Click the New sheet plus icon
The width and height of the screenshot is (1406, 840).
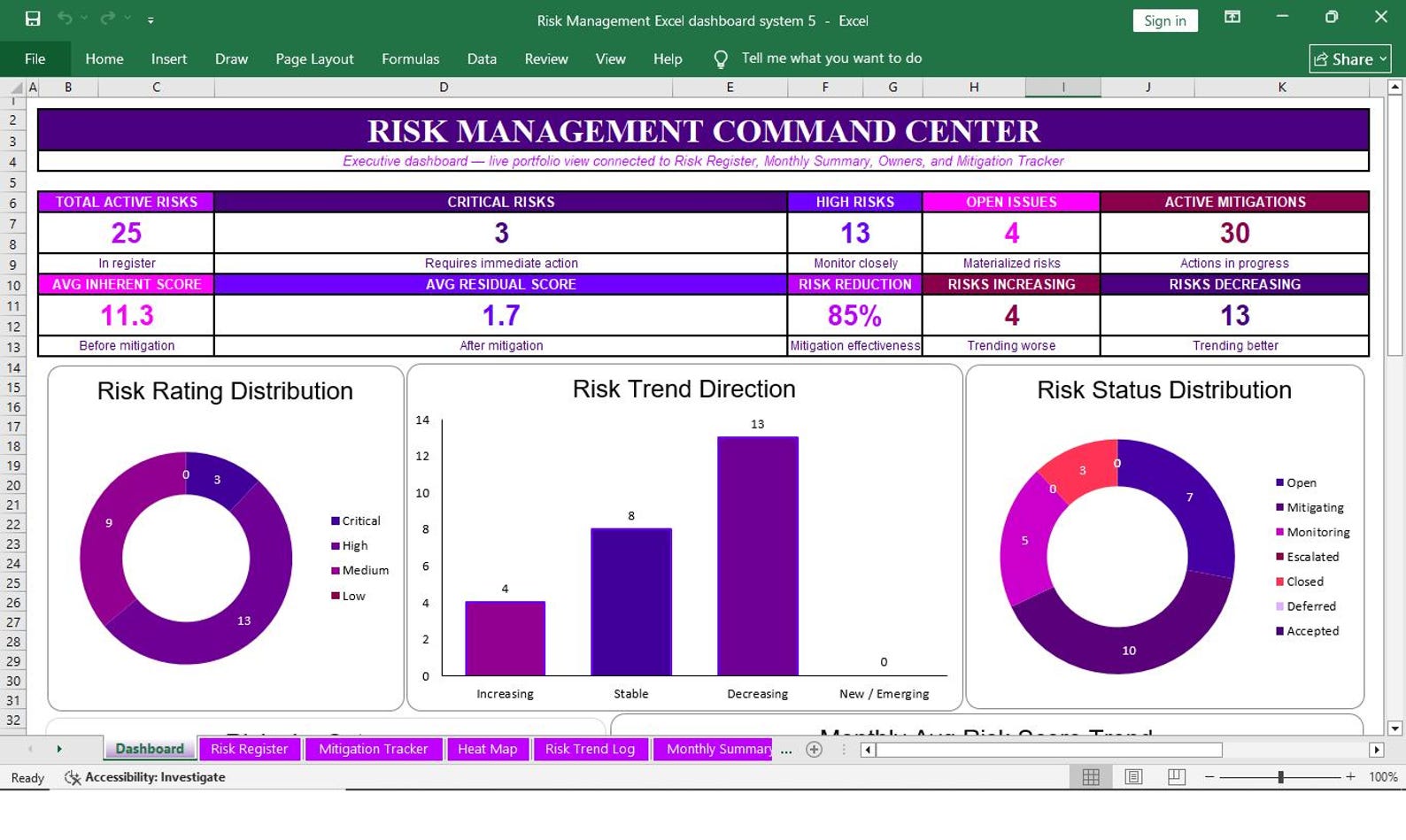coord(814,750)
